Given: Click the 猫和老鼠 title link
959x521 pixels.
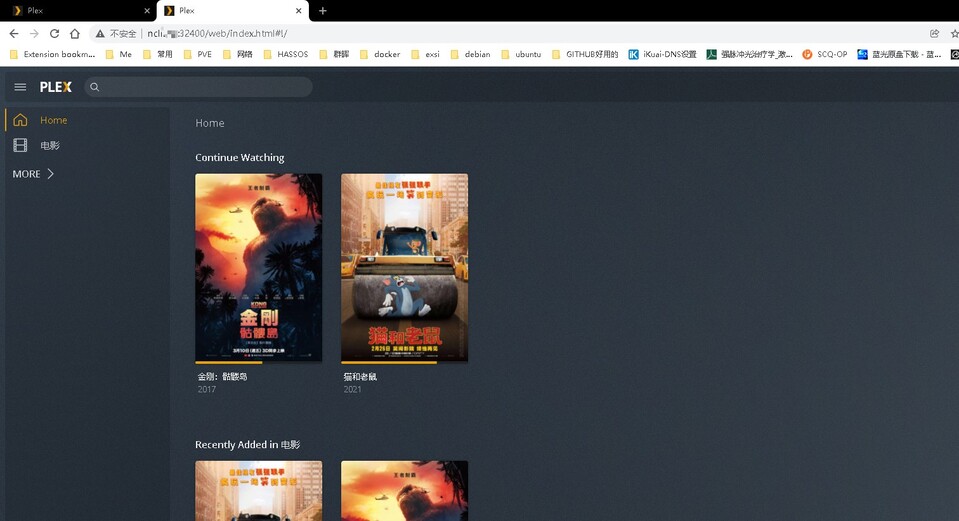Looking at the screenshot, I should (360, 377).
